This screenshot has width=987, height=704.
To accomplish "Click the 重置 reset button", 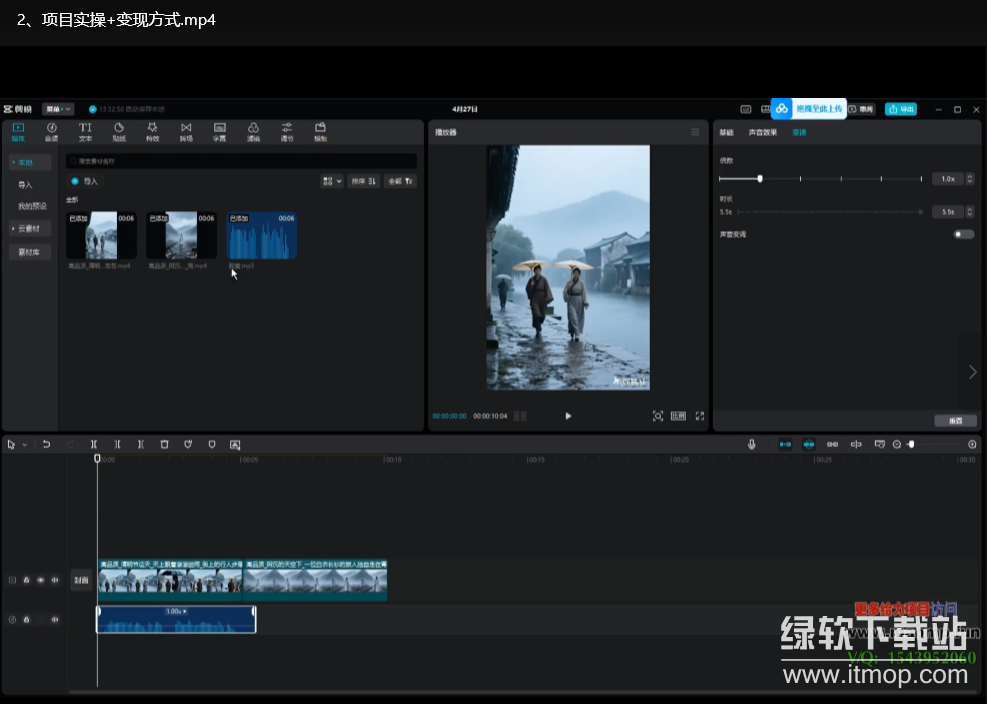I will pyautogui.click(x=956, y=421).
